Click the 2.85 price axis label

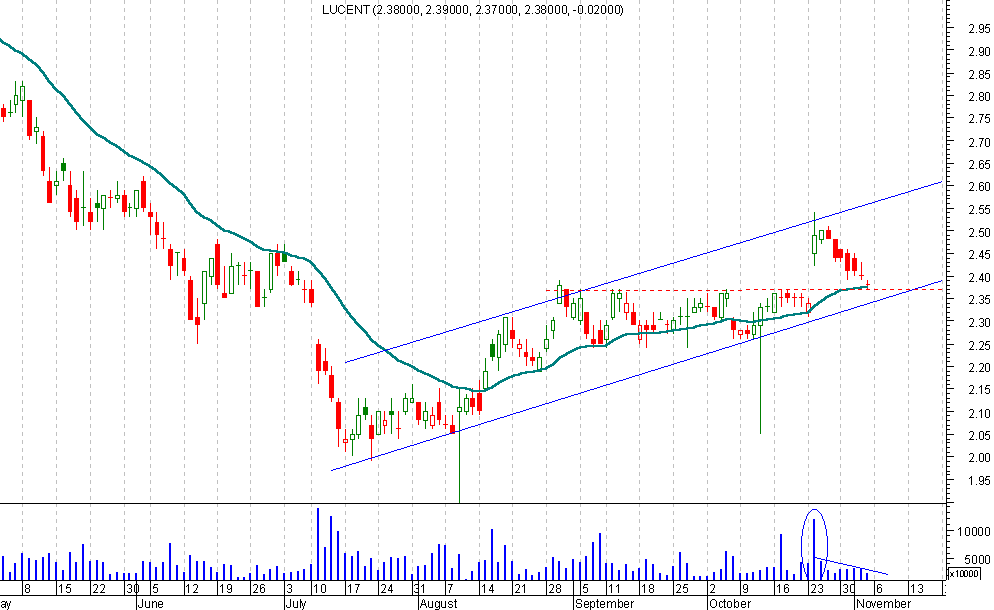click(x=979, y=74)
